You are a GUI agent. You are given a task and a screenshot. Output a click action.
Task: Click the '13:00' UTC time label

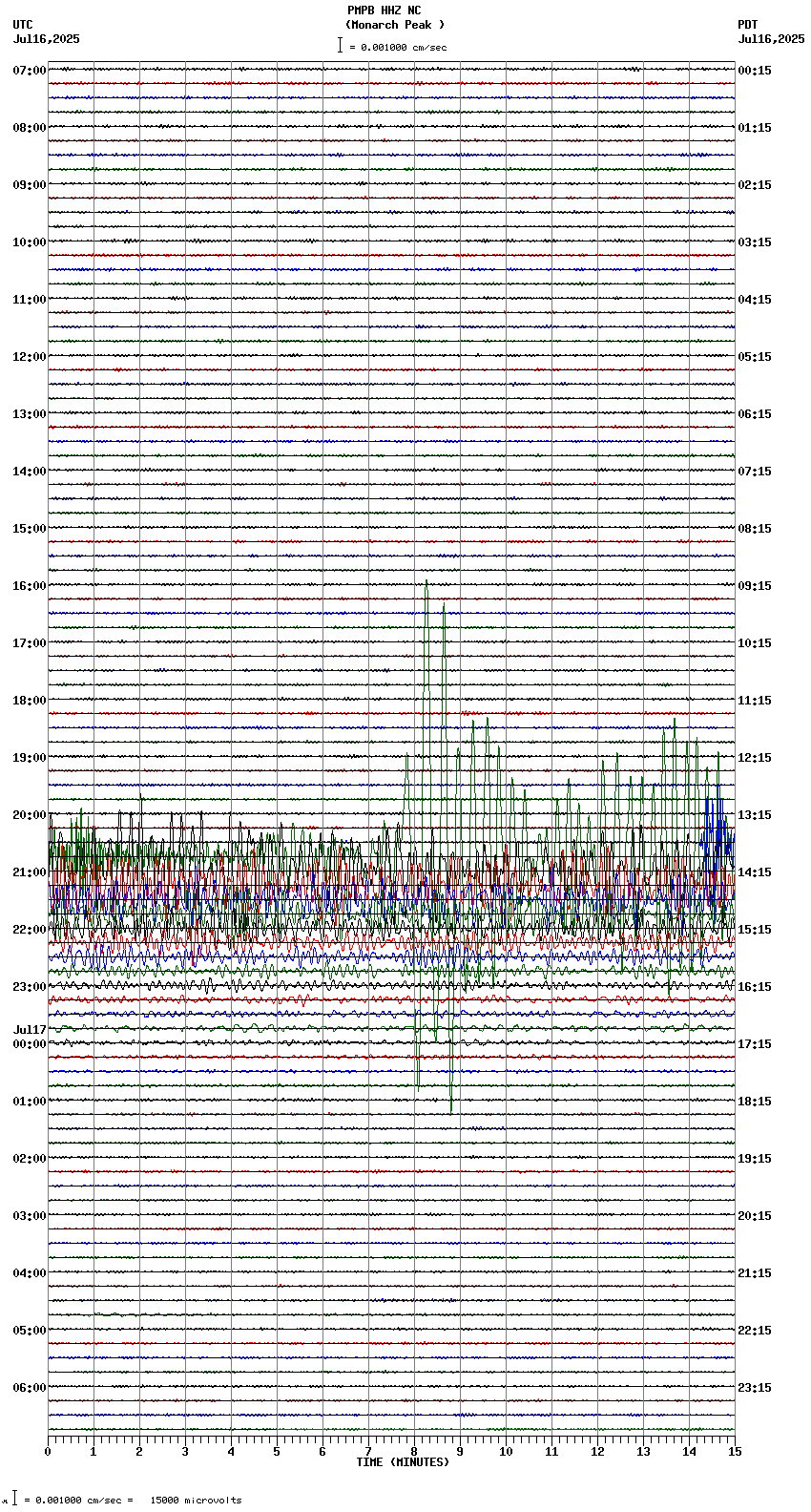[30, 414]
